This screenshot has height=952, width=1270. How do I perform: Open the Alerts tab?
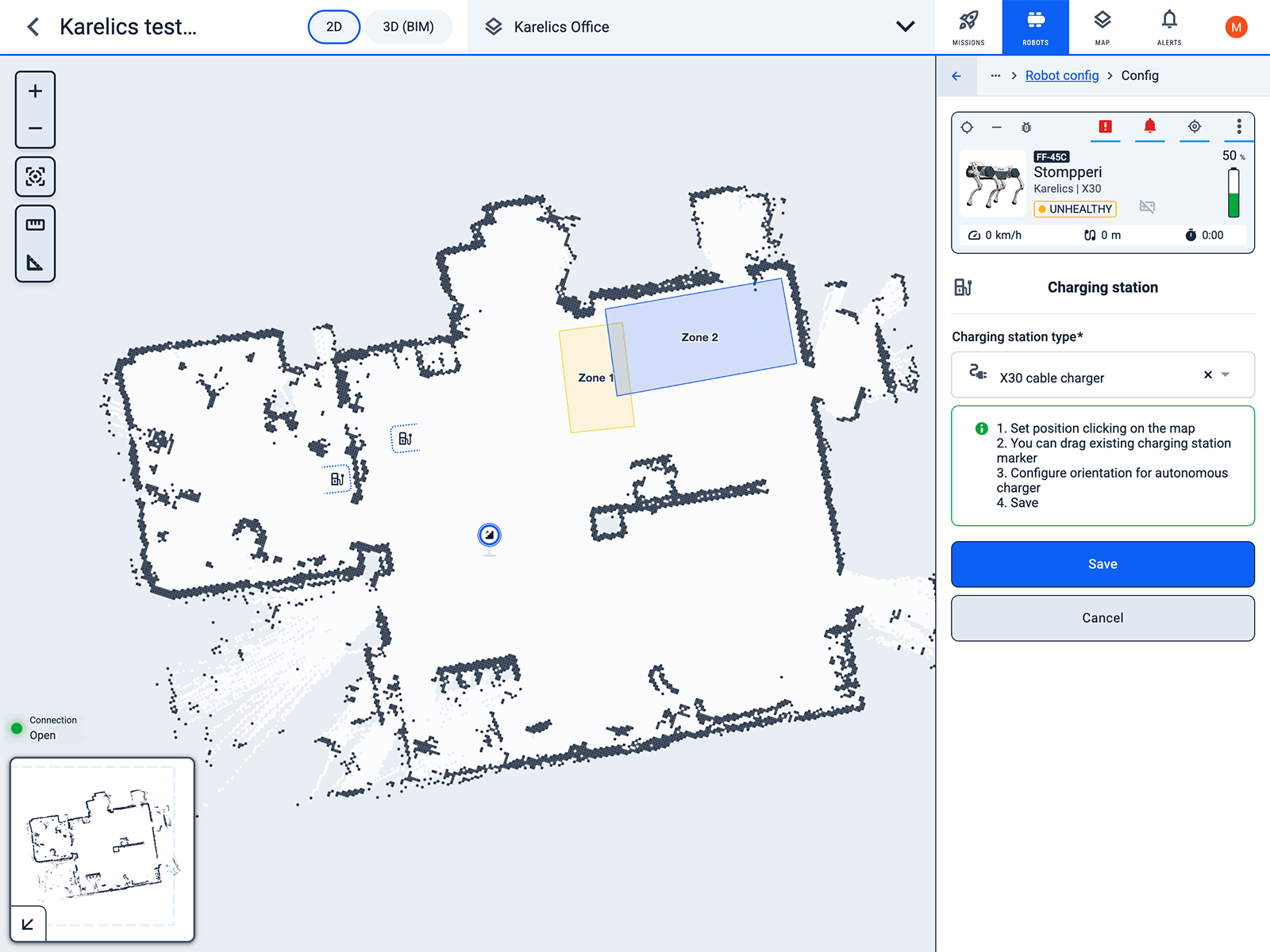pyautogui.click(x=1169, y=27)
